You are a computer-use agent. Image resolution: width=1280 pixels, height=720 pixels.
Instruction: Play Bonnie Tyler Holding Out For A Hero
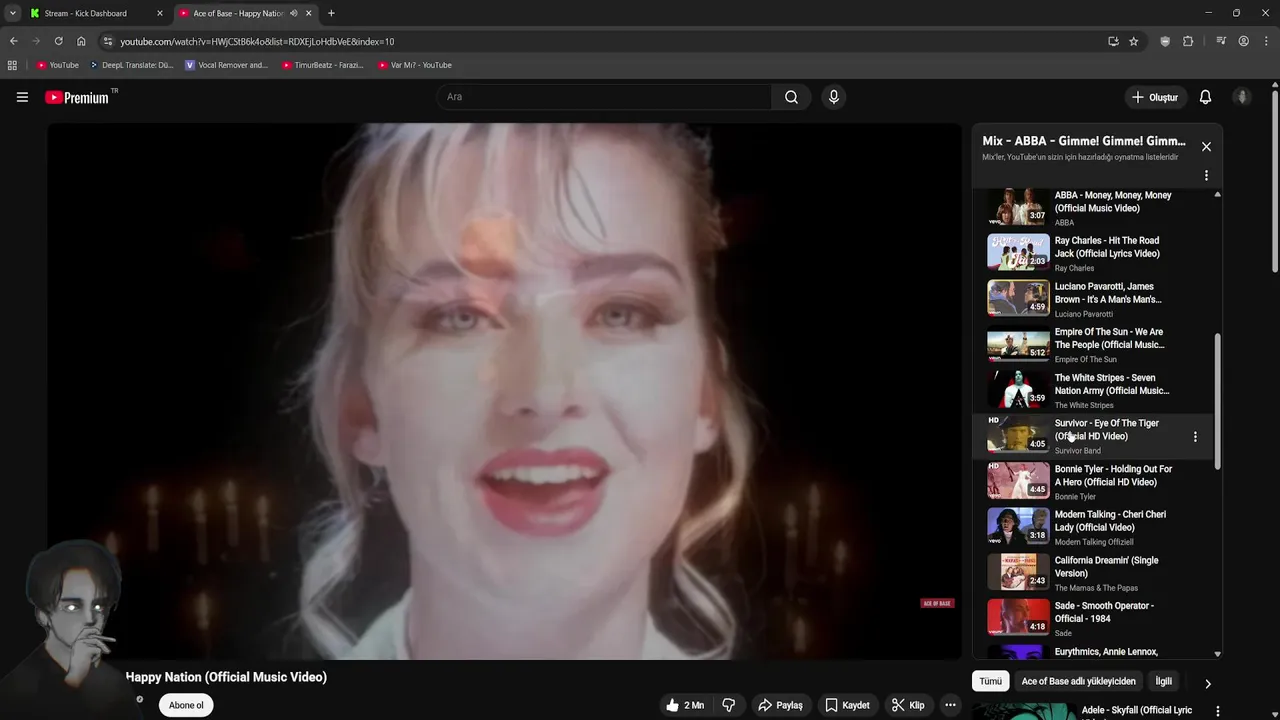pyautogui.click(x=1091, y=482)
